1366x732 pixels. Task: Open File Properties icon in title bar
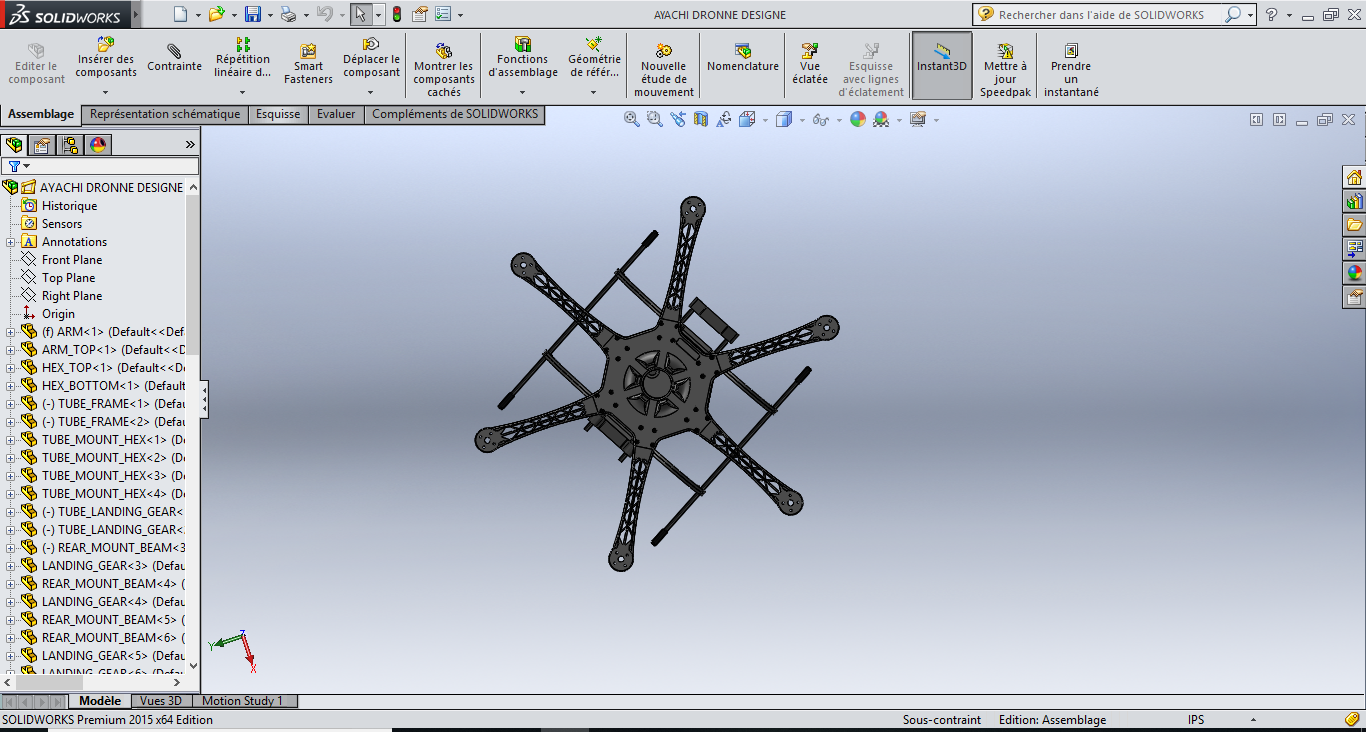point(420,14)
